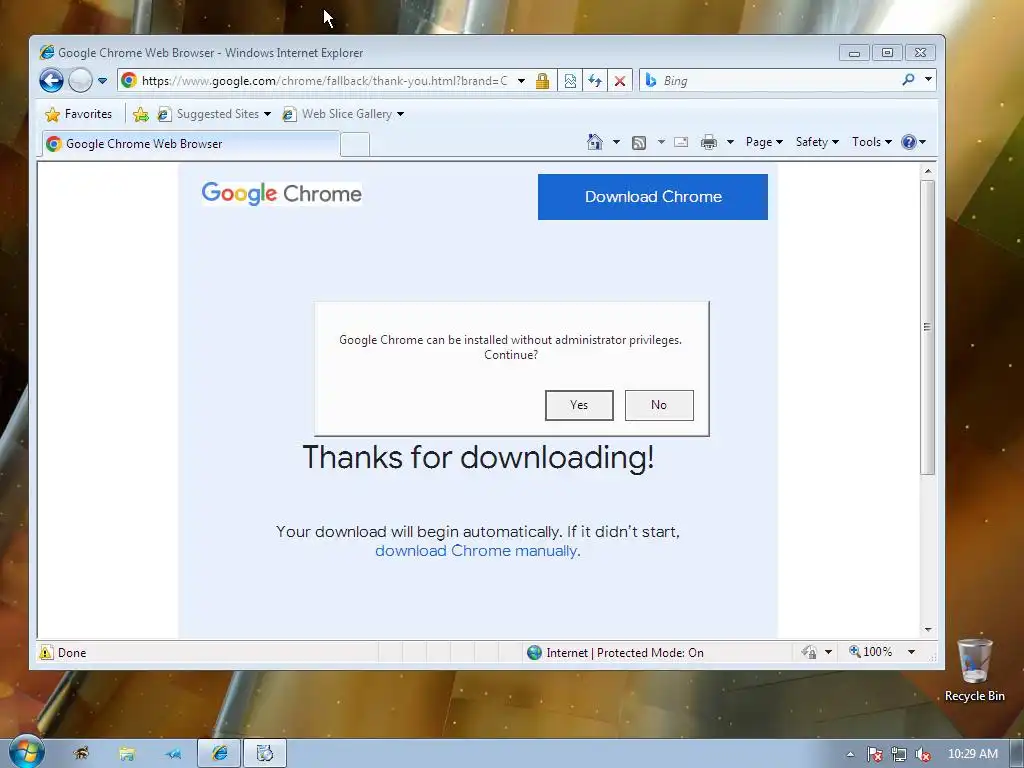
Task: Open Suggested Sites in favorites bar
Action: [x=214, y=114]
